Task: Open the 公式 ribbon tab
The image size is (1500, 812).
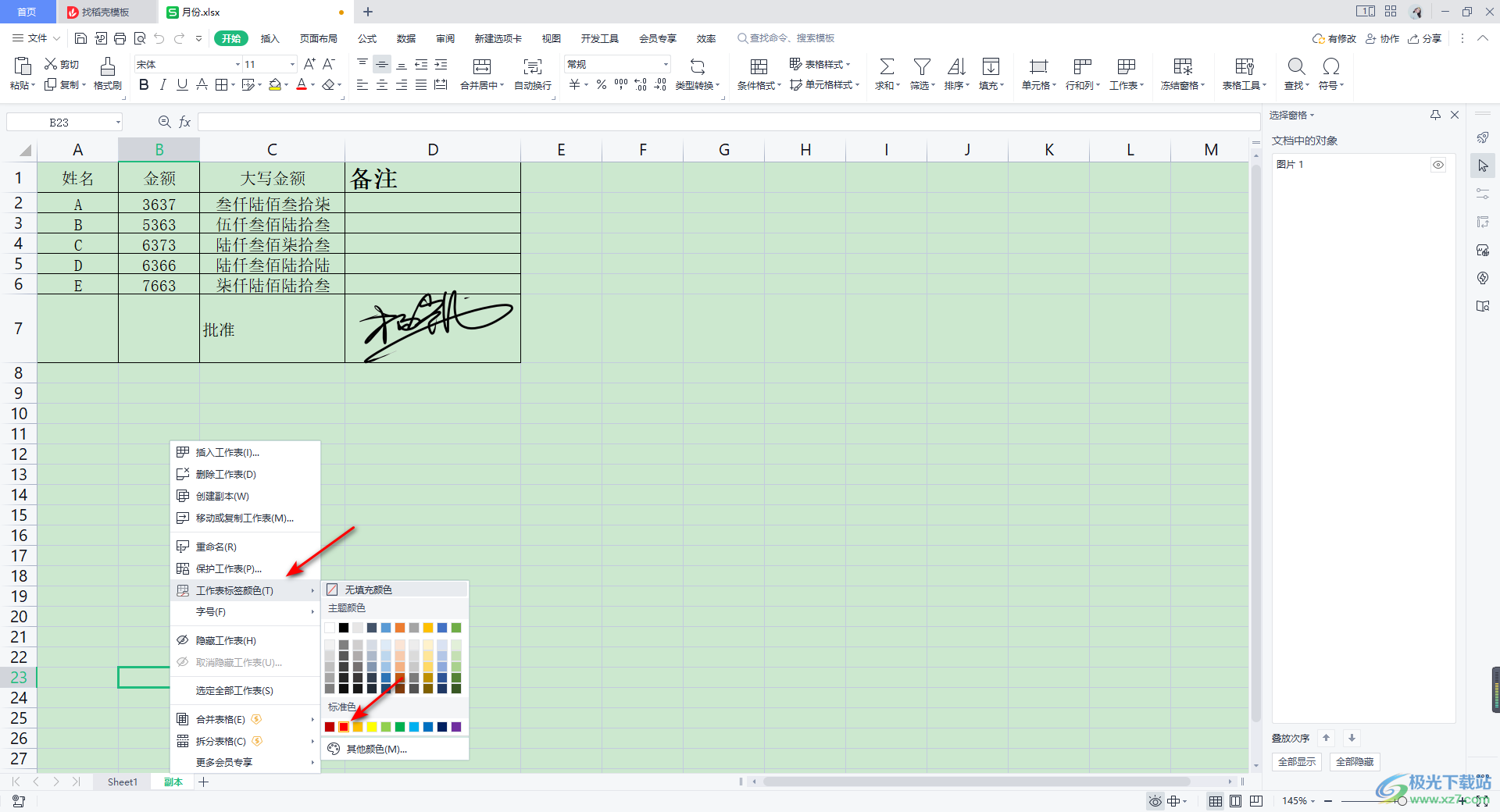Action: (x=367, y=38)
